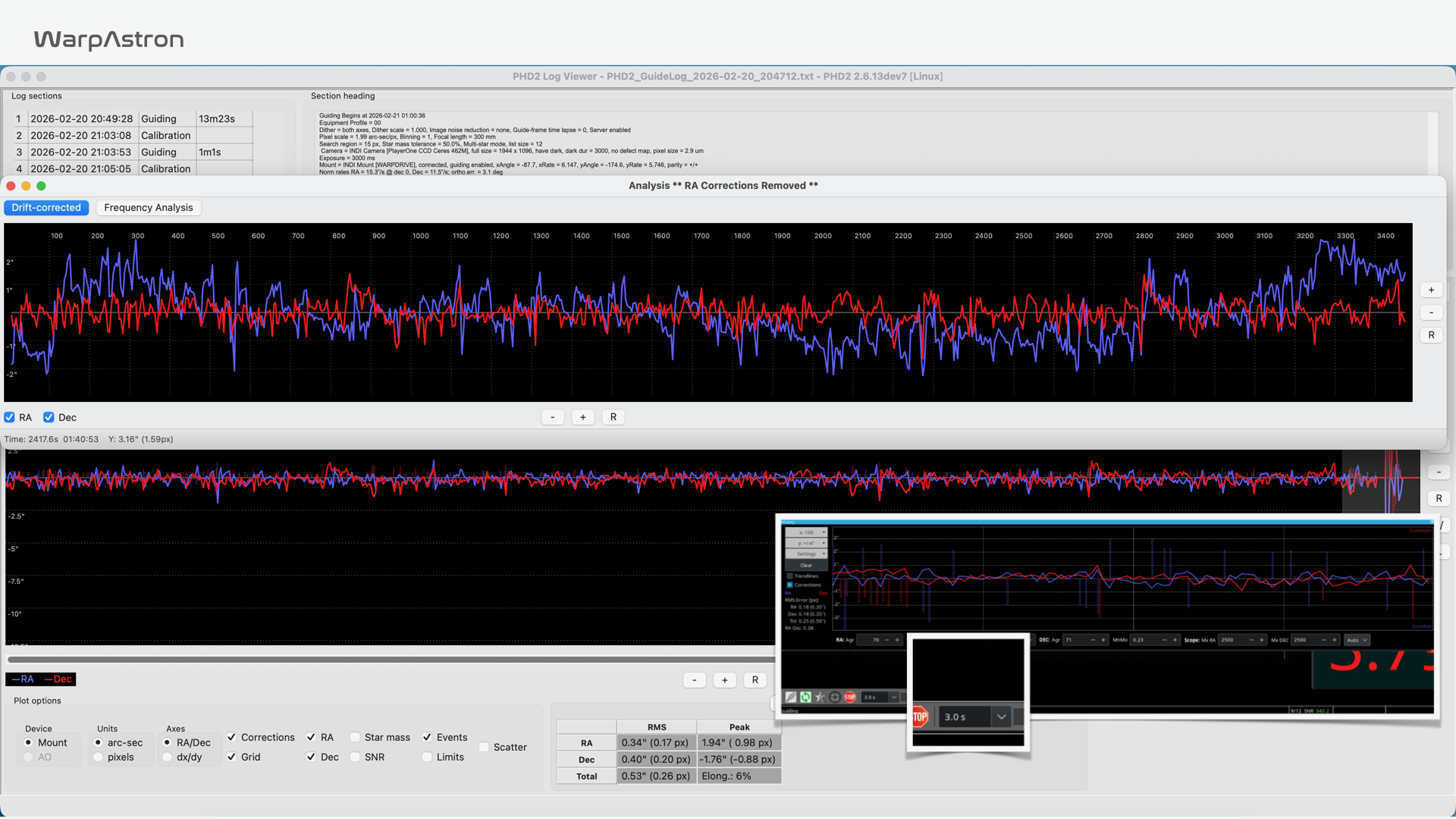
Task: Open the 3.0 s exposure dropdown arrow
Action: tap(1001, 717)
